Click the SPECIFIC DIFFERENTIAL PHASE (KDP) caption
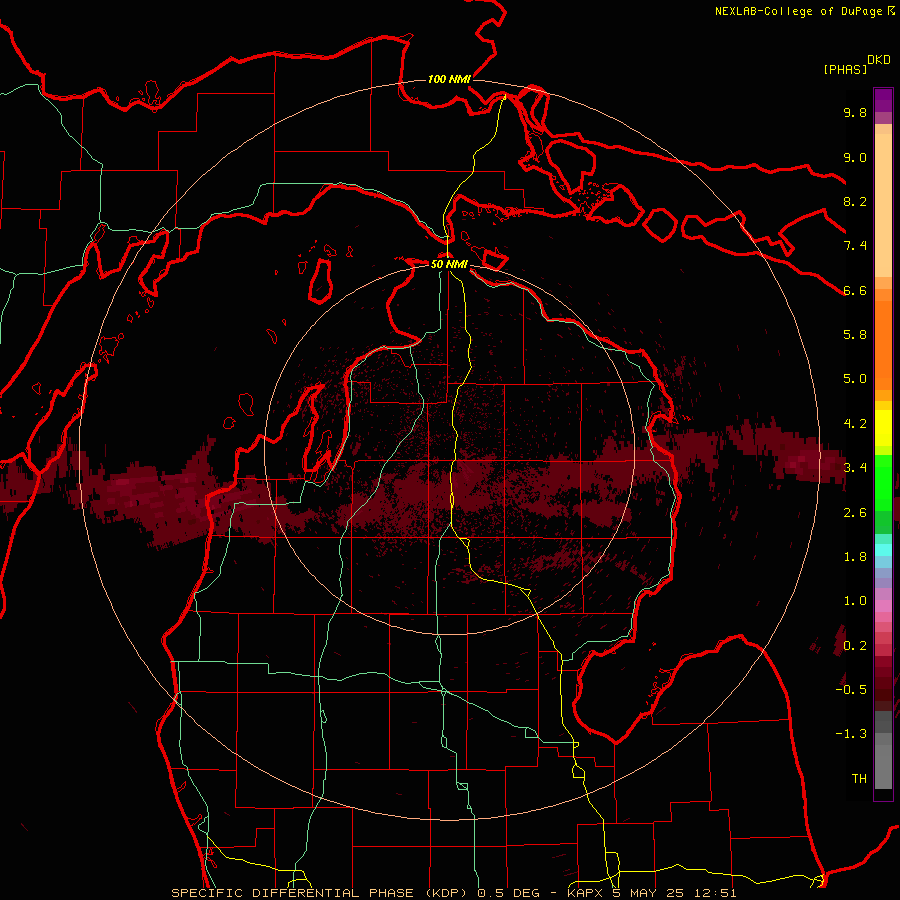This screenshot has width=900, height=900. point(321,893)
